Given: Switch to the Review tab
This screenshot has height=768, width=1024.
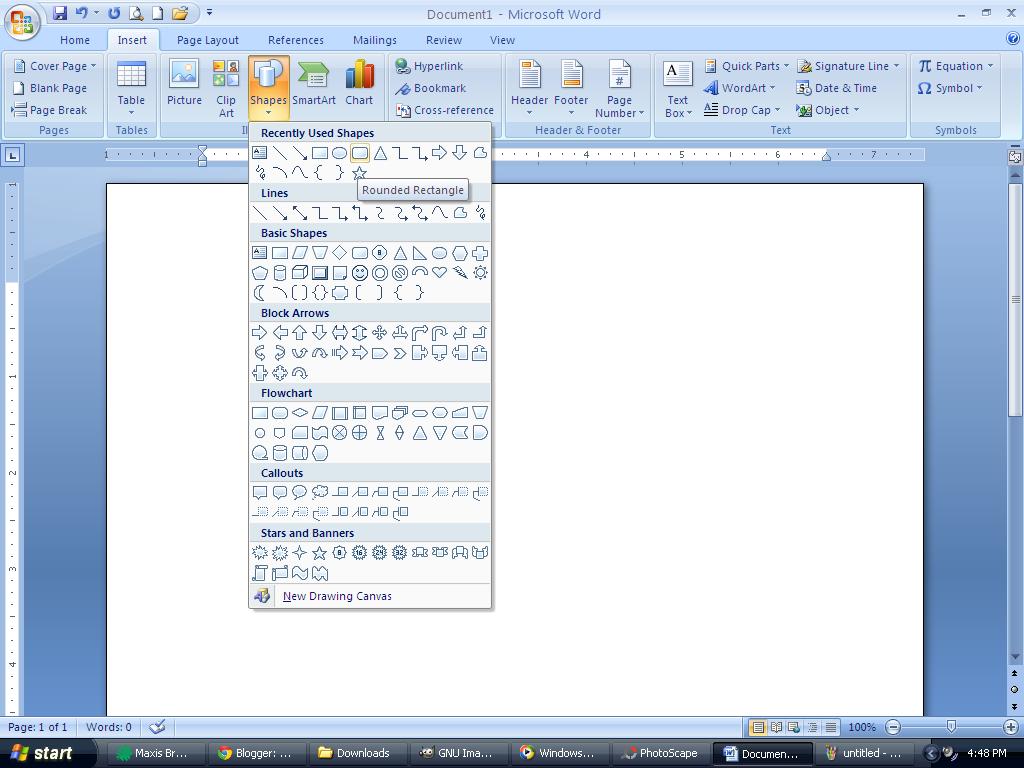Looking at the screenshot, I should (444, 40).
